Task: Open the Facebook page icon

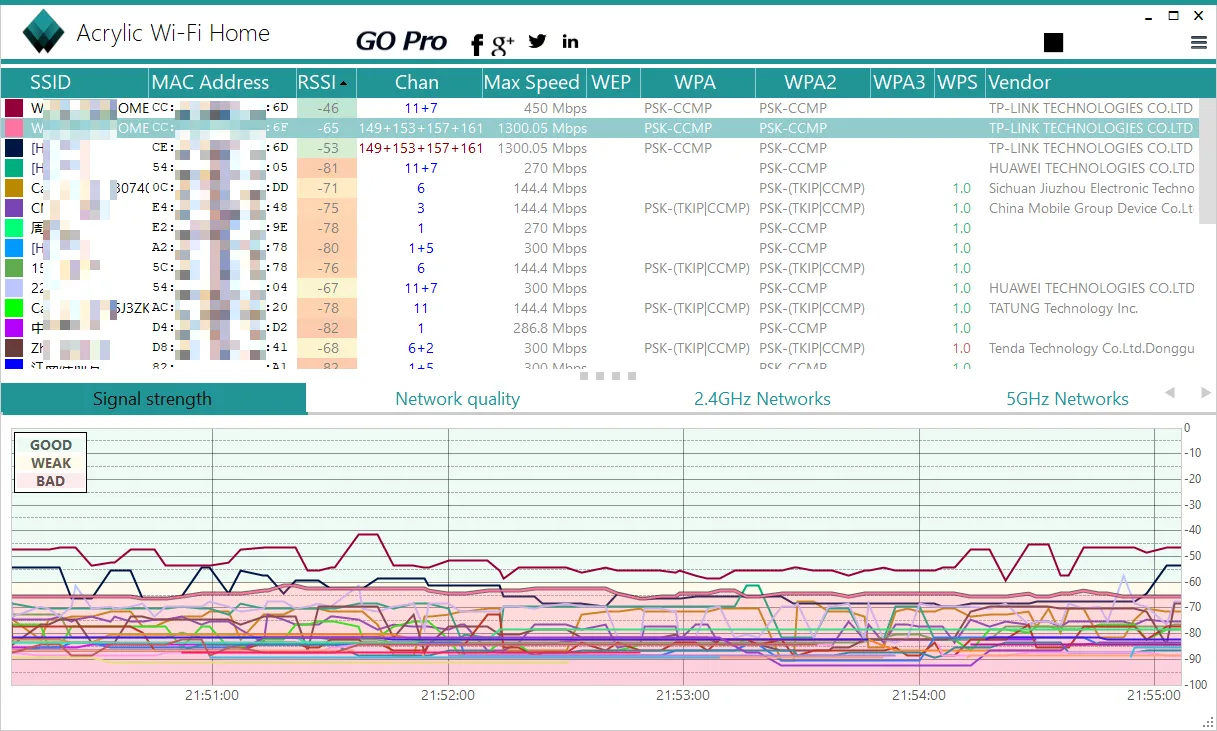Action: (x=477, y=43)
